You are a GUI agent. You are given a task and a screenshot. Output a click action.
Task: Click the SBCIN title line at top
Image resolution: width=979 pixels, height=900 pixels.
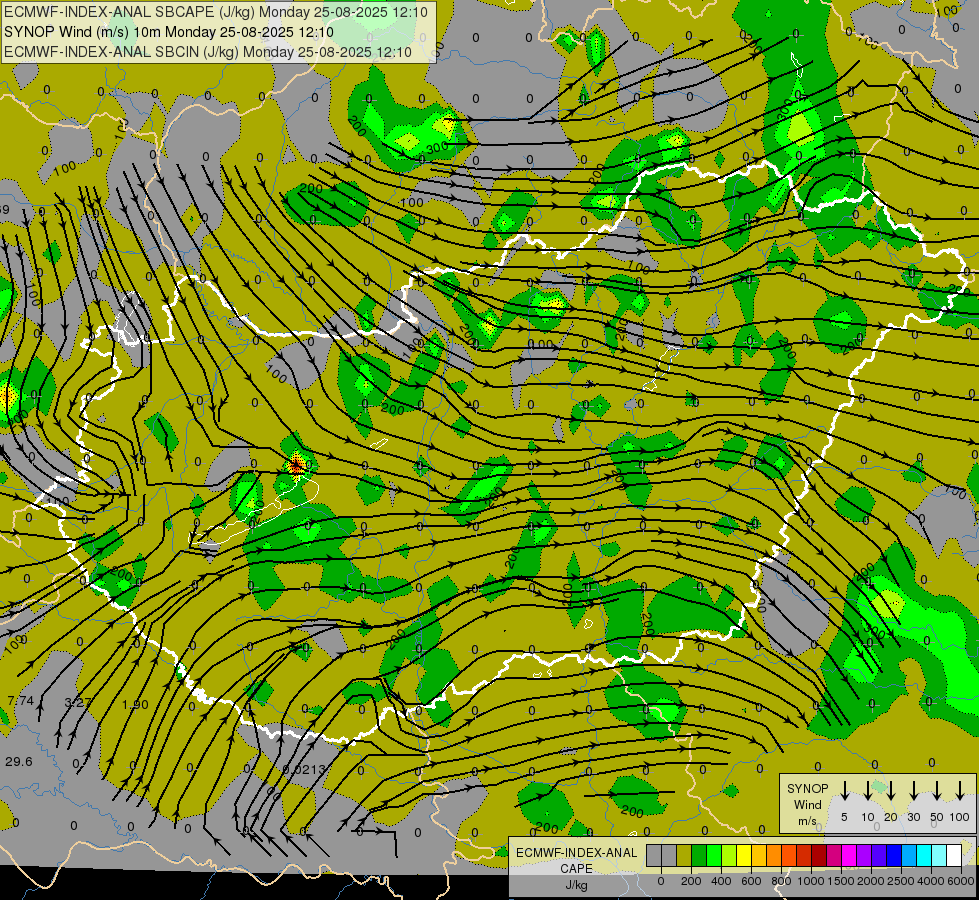coord(208,52)
